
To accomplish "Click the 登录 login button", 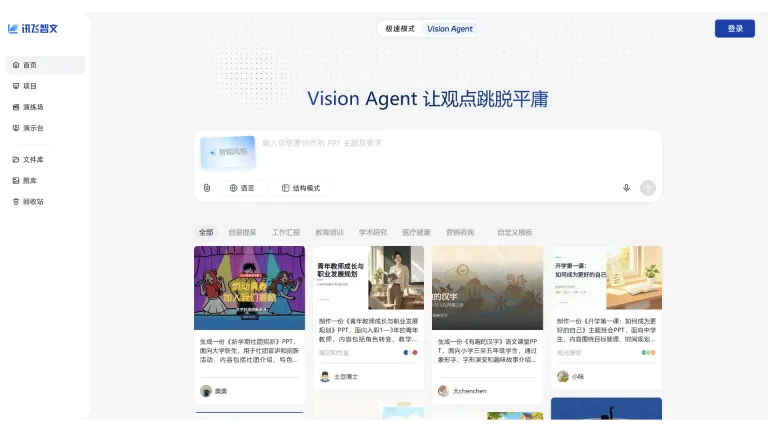I will coord(735,29).
